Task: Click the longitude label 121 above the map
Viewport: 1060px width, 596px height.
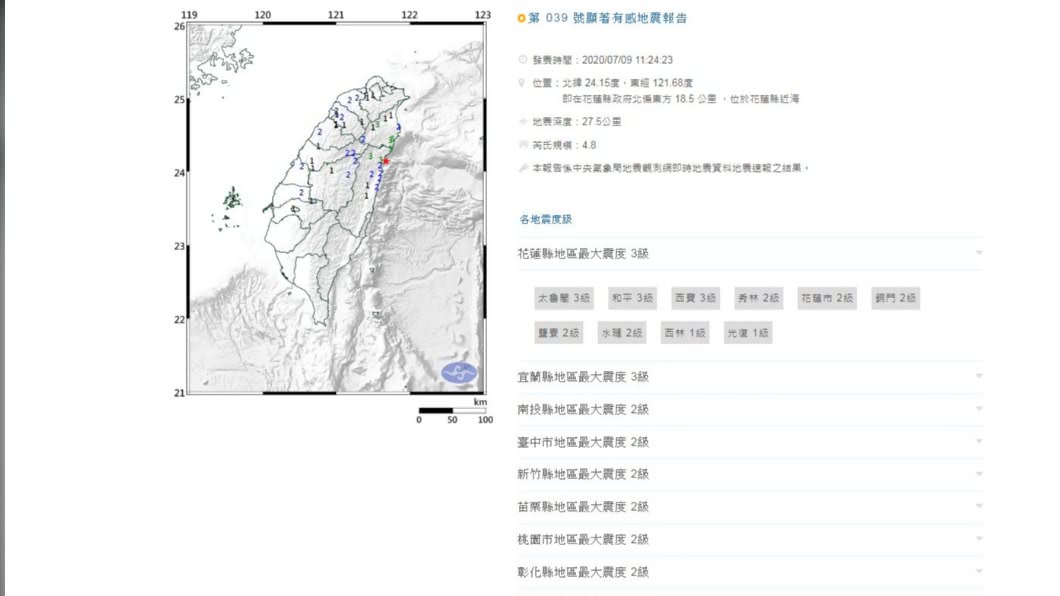Action: (336, 14)
